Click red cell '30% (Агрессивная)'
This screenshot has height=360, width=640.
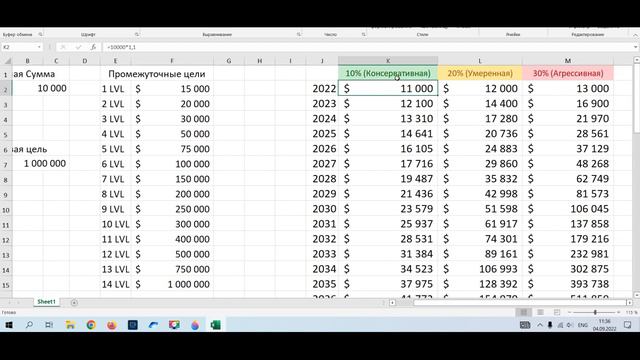click(x=568, y=73)
